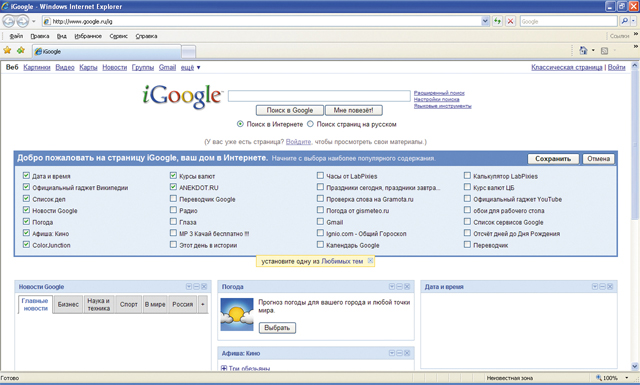Open the Сервис menu

[x=118, y=36]
